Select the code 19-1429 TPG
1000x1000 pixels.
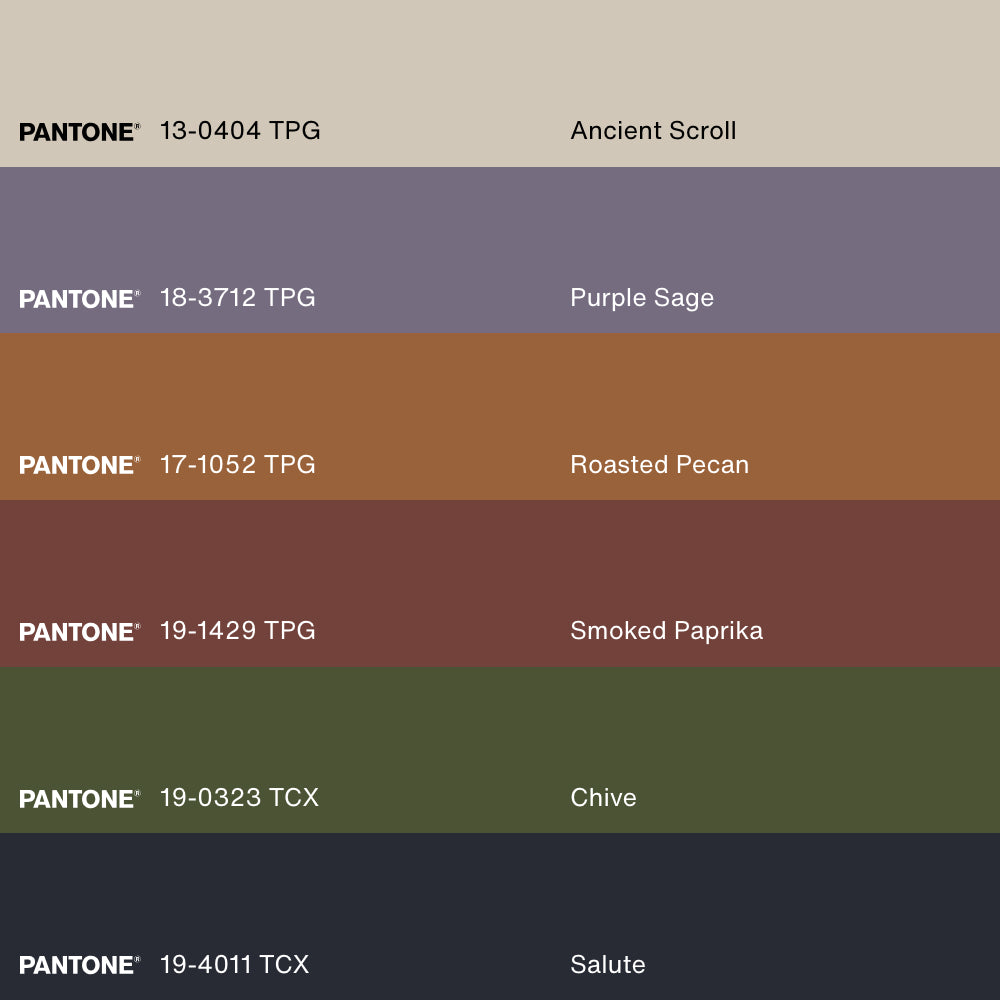click(237, 630)
